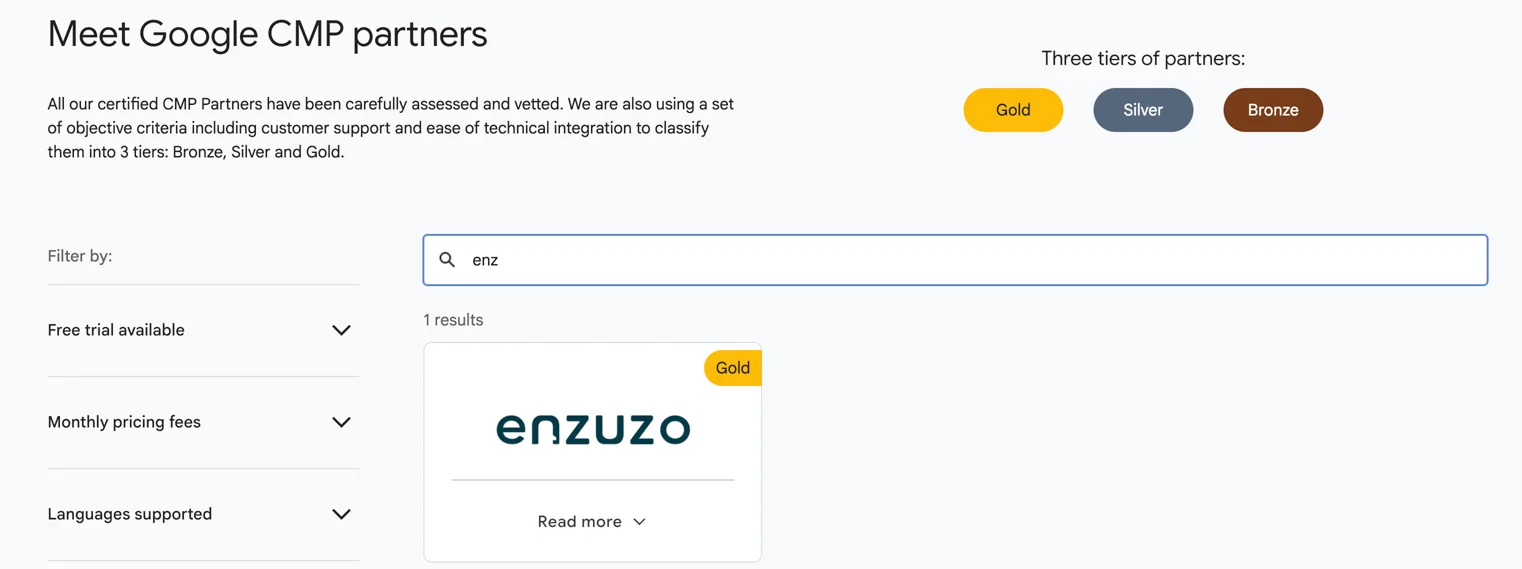Open the enzuzo logo on the partner card
The image size is (1522, 569).
[593, 428]
